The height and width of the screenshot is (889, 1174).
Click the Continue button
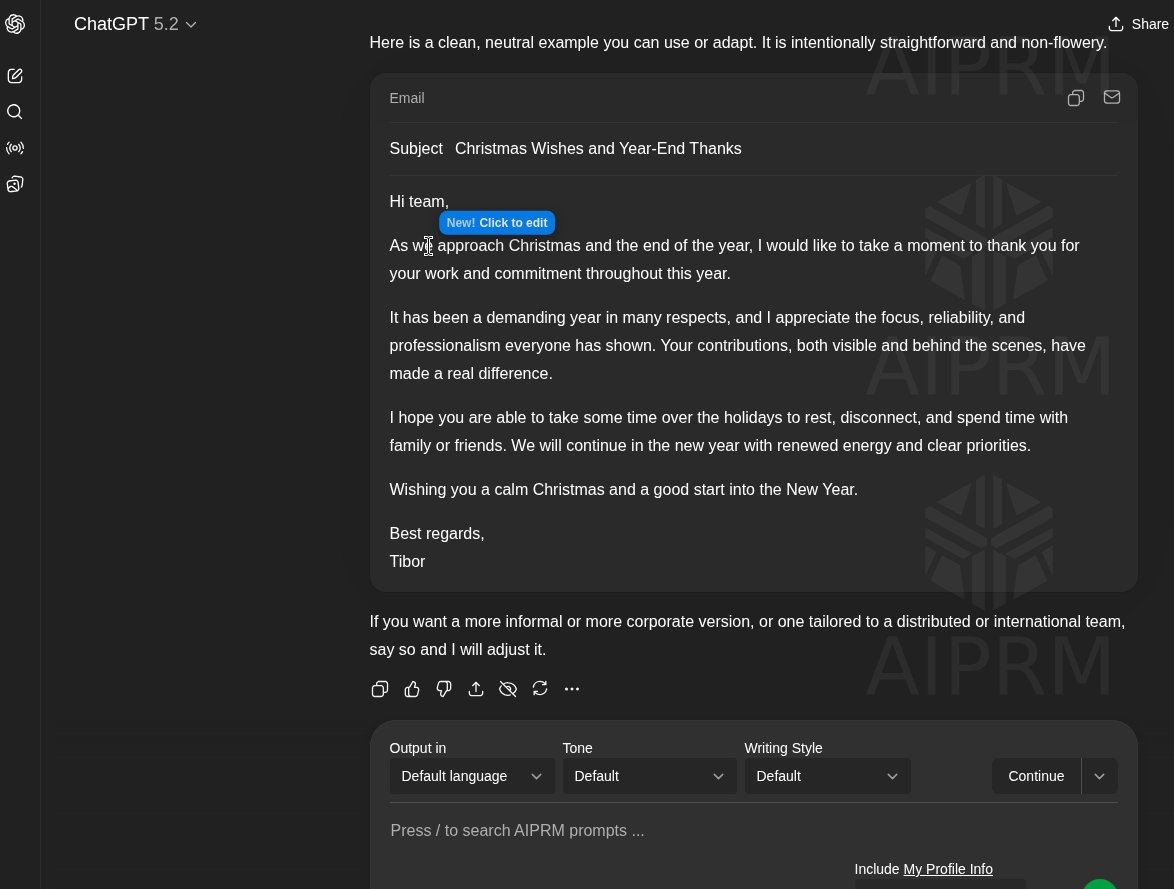click(x=1036, y=776)
